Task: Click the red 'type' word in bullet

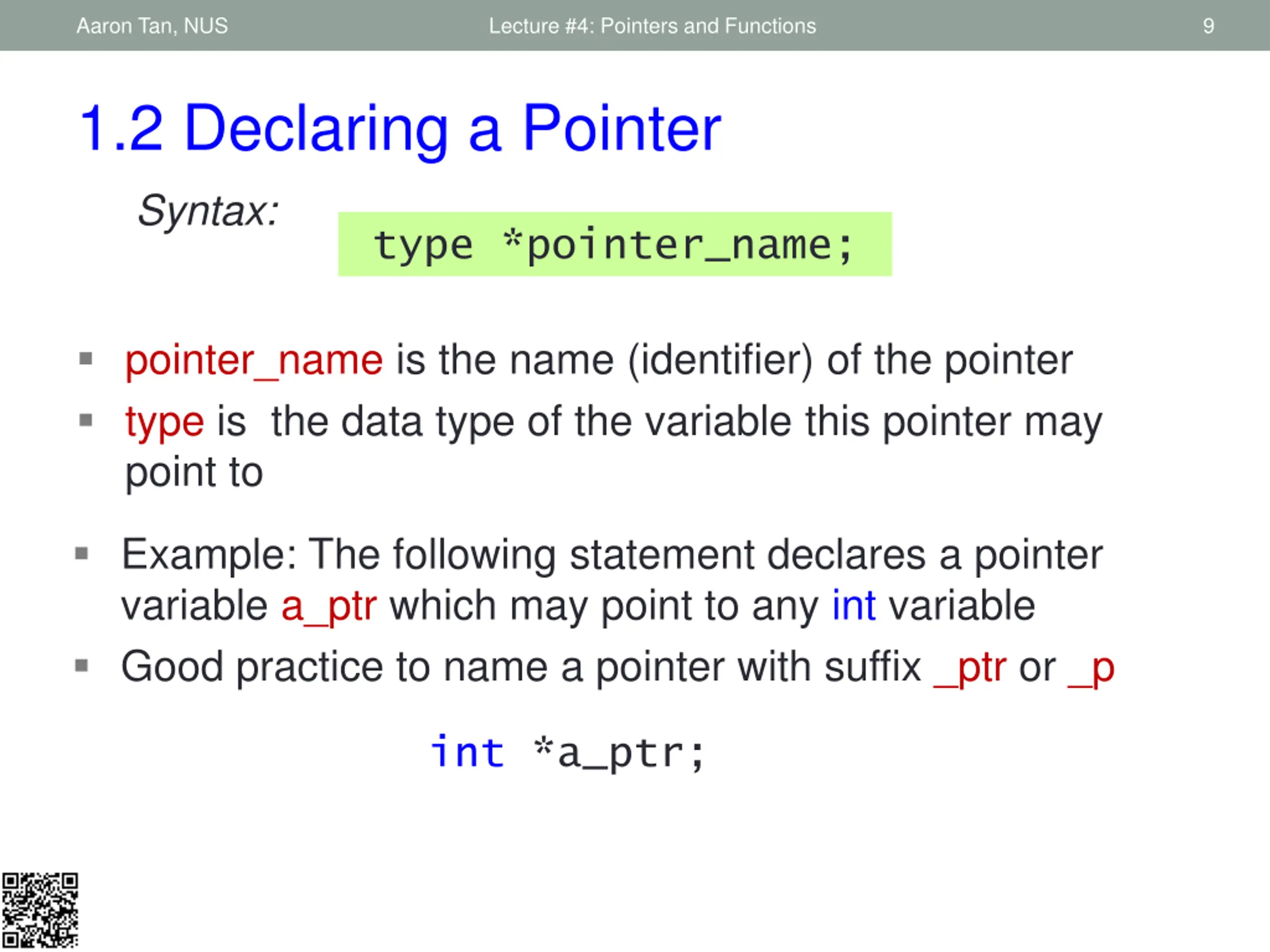Action: (x=165, y=422)
